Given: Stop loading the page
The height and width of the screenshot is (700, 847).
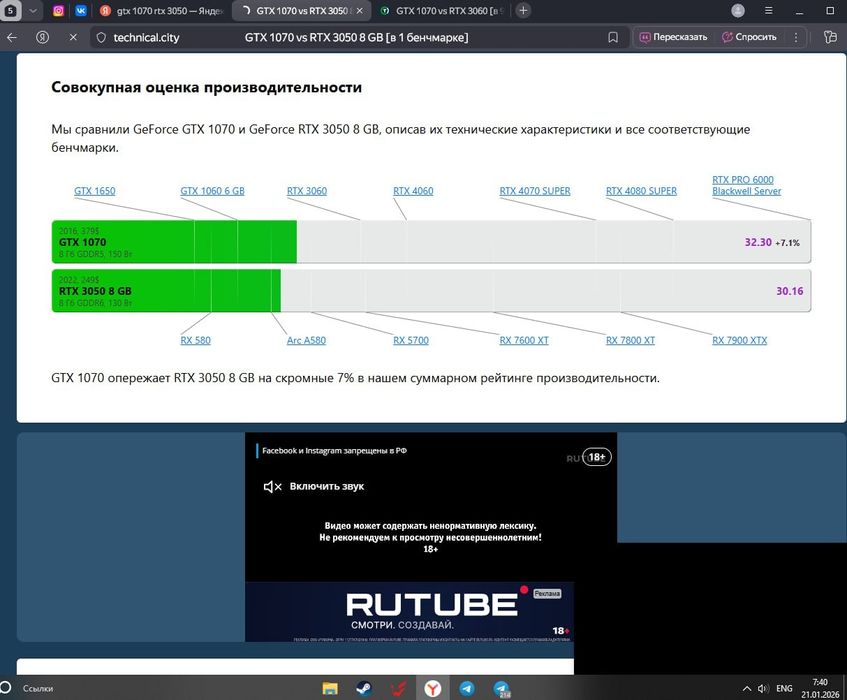Looking at the screenshot, I should (73, 37).
